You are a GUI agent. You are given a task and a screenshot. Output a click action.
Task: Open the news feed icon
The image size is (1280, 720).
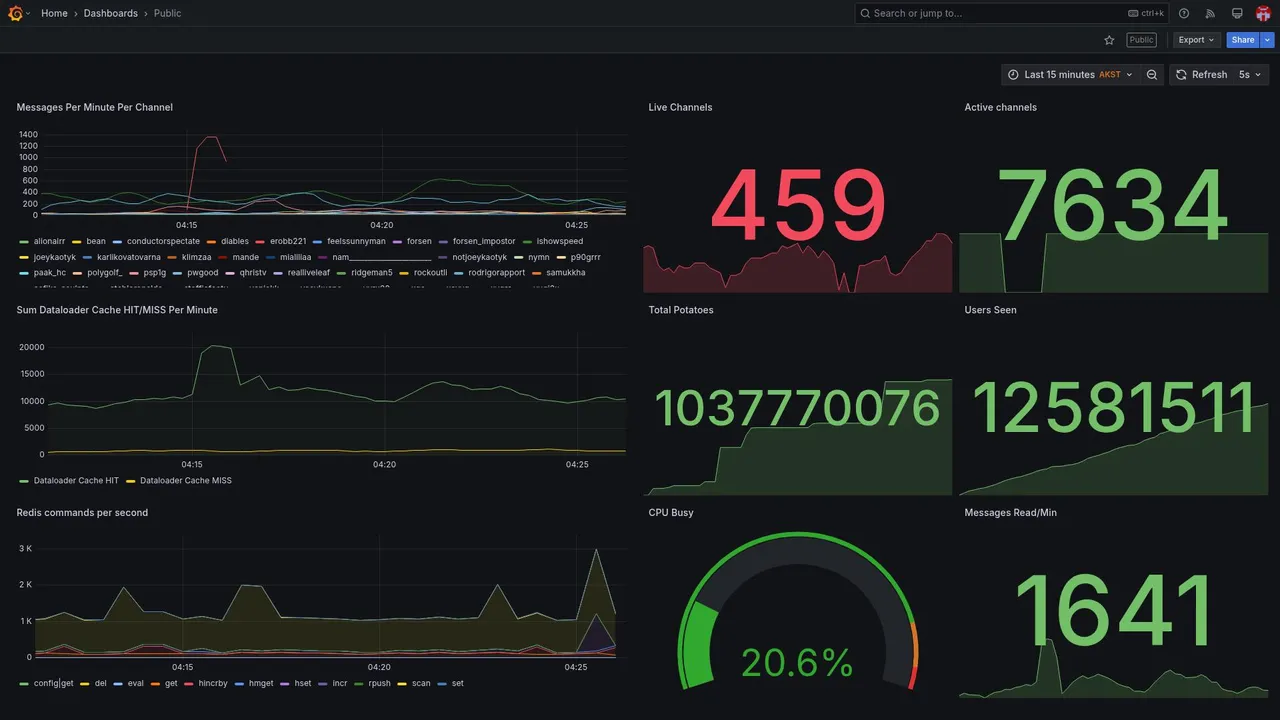point(1210,13)
